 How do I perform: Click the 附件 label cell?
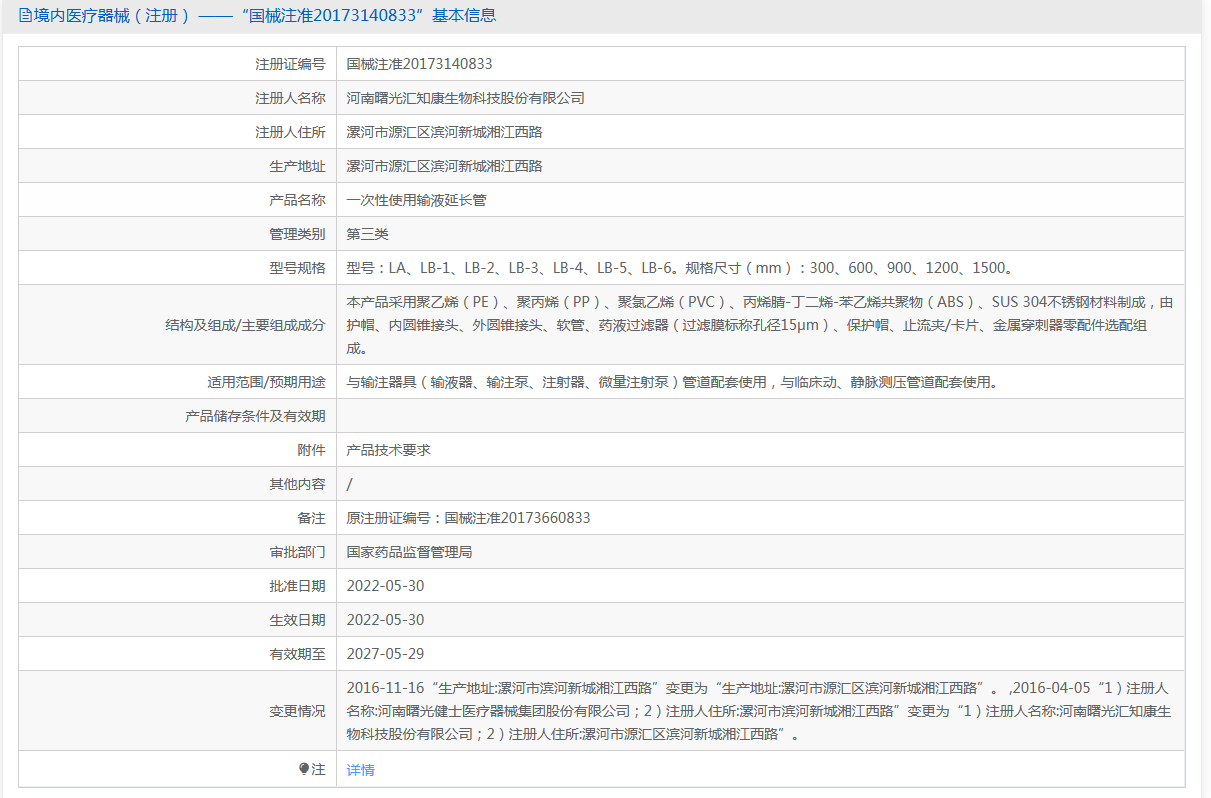(x=177, y=450)
